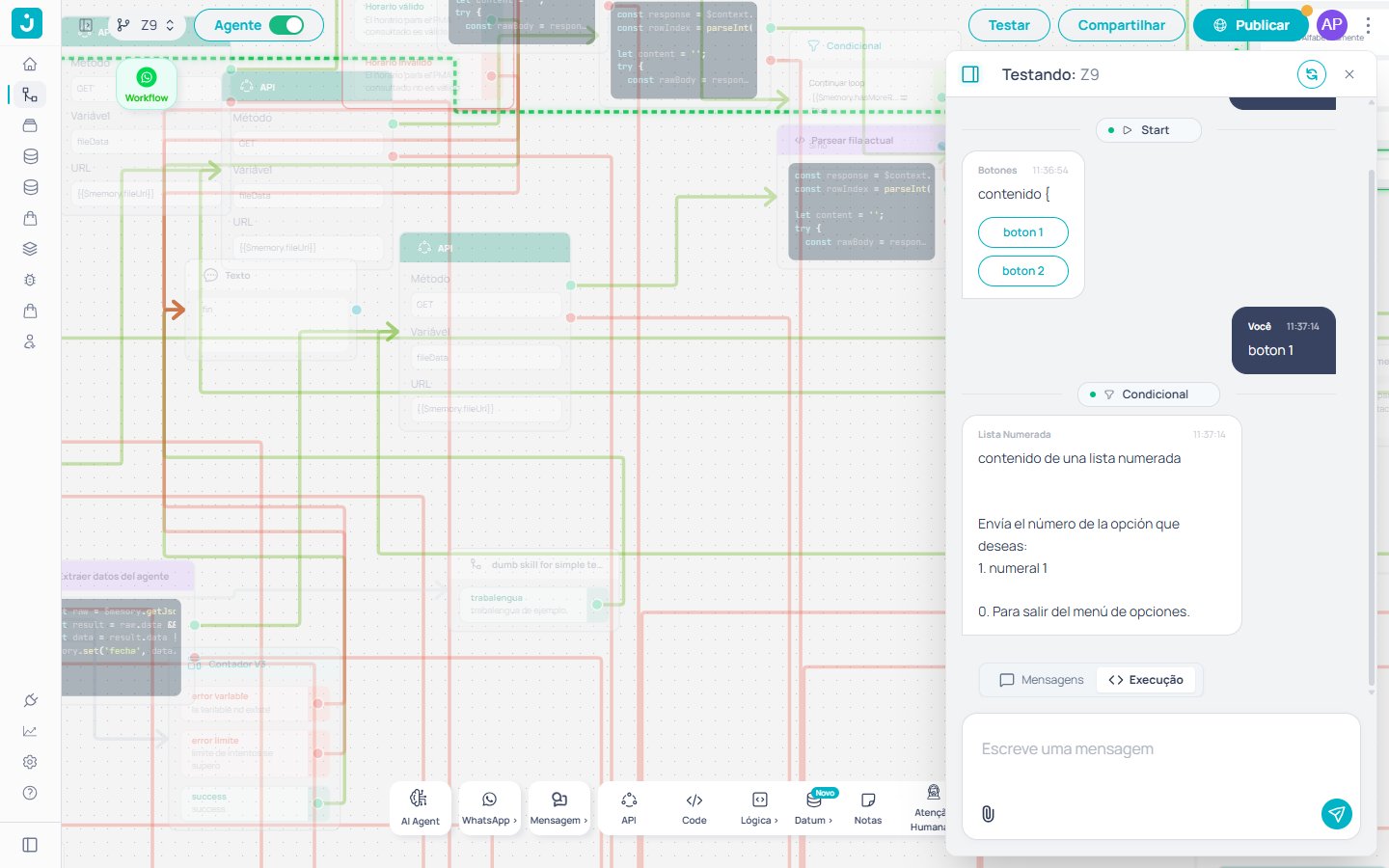Open the Z9 version selector
Image resolution: width=1389 pixels, height=868 pixels.
point(147,25)
